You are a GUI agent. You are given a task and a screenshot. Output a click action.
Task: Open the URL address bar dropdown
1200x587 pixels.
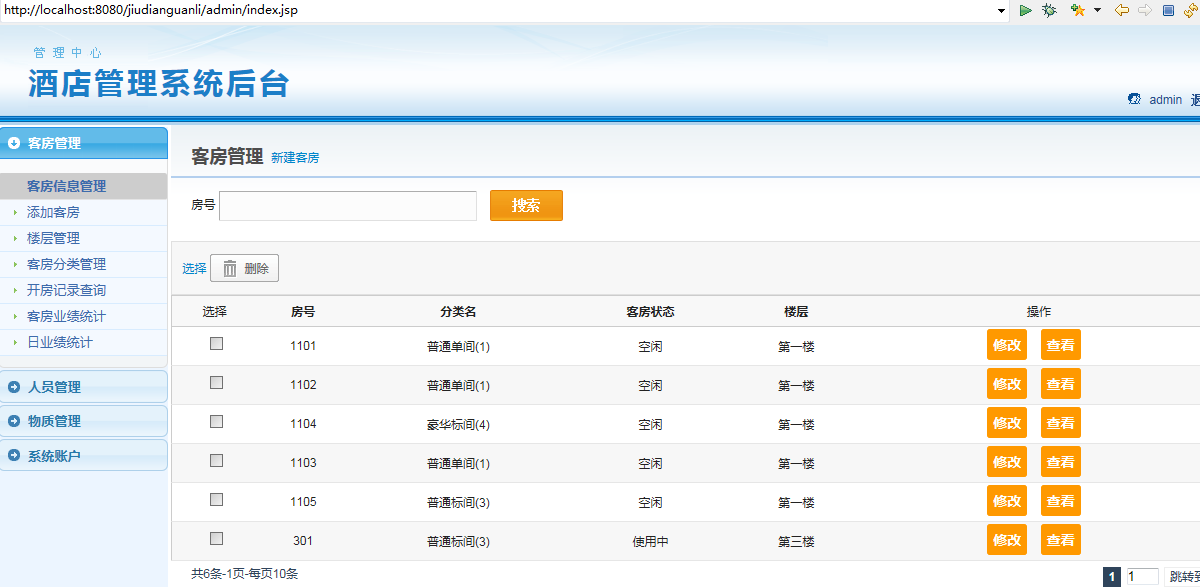(x=1001, y=10)
